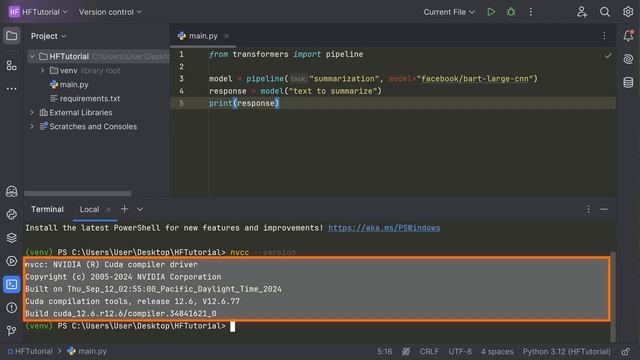This screenshot has height=360, width=640.
Task: Open the HFTutorial project dropdown
Action: (38, 12)
